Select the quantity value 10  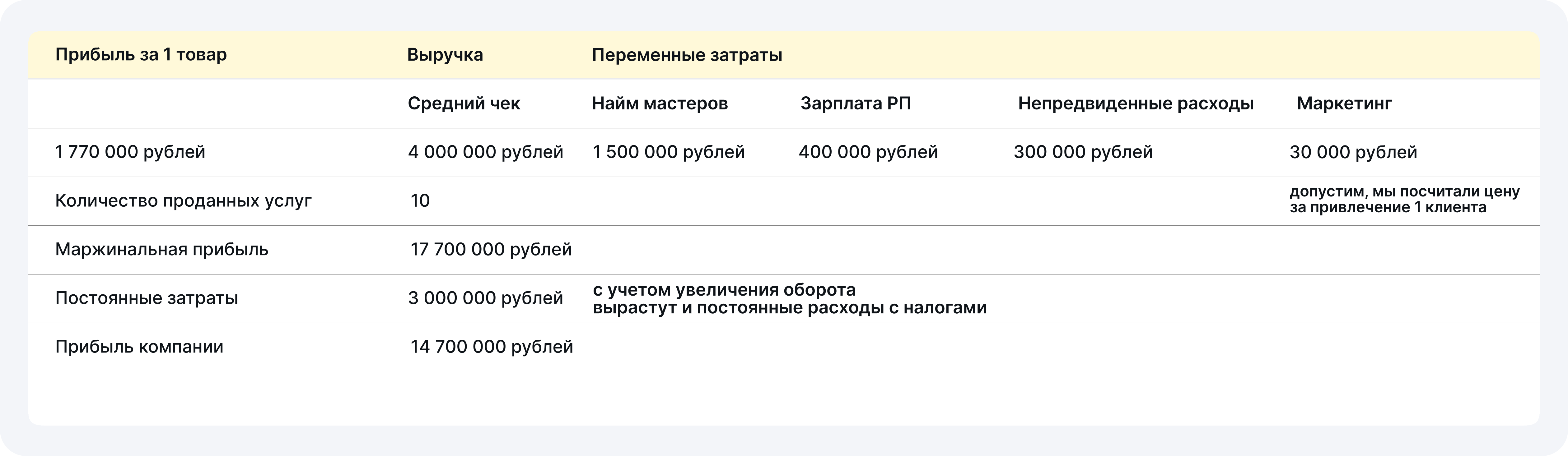pyautogui.click(x=420, y=200)
